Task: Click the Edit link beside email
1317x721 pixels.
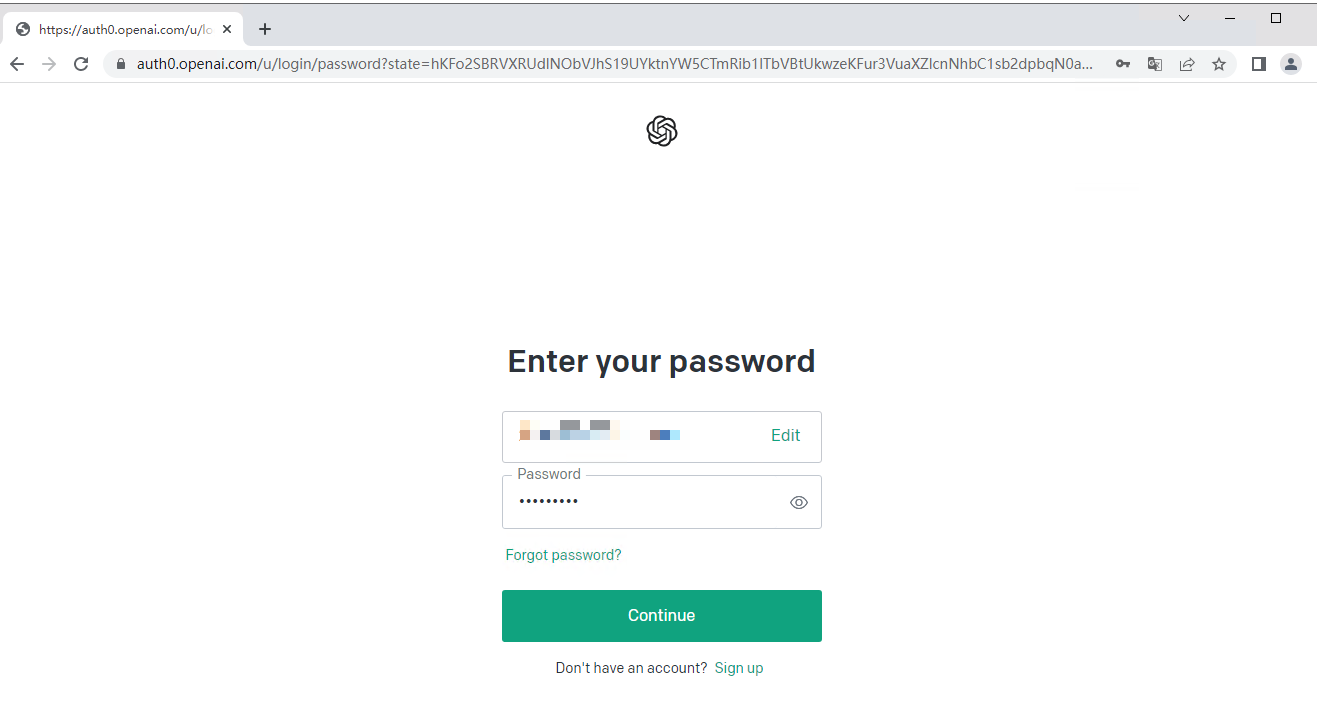Action: click(786, 436)
